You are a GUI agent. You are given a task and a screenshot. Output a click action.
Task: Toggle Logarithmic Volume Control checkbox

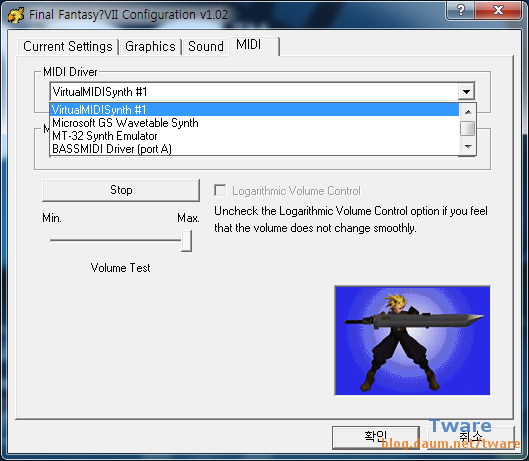point(220,190)
